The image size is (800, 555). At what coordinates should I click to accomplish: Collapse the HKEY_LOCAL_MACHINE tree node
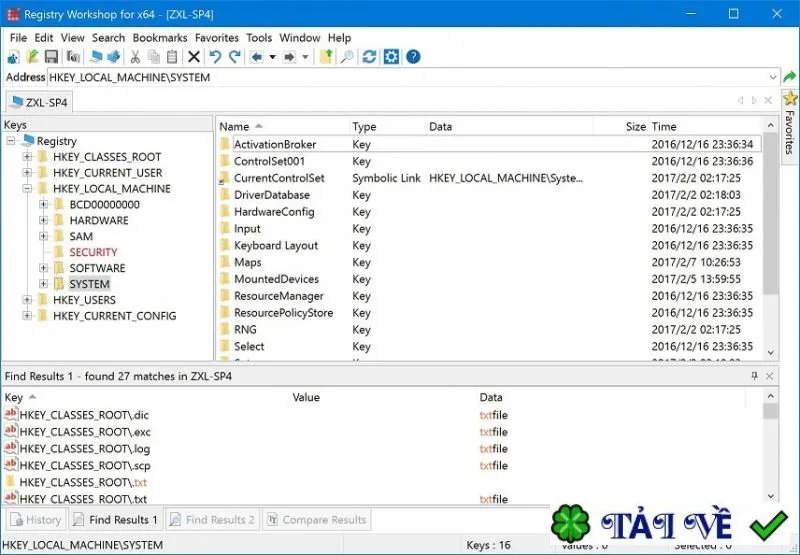click(x=27, y=188)
